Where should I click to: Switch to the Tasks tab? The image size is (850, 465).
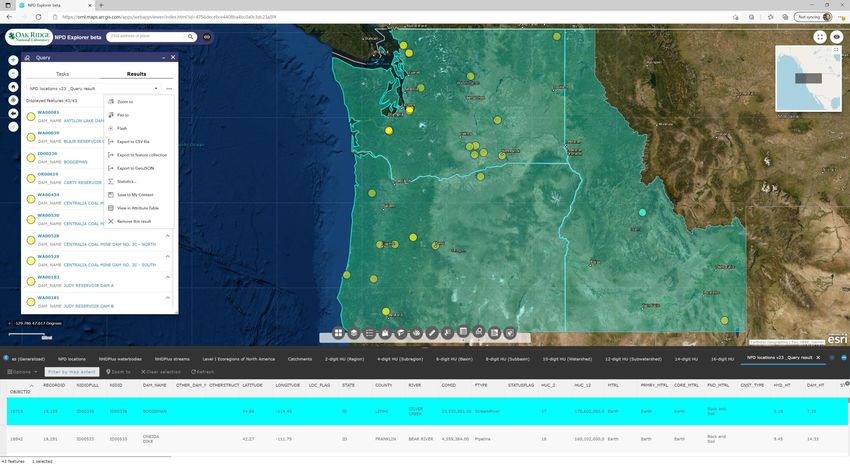[62, 74]
